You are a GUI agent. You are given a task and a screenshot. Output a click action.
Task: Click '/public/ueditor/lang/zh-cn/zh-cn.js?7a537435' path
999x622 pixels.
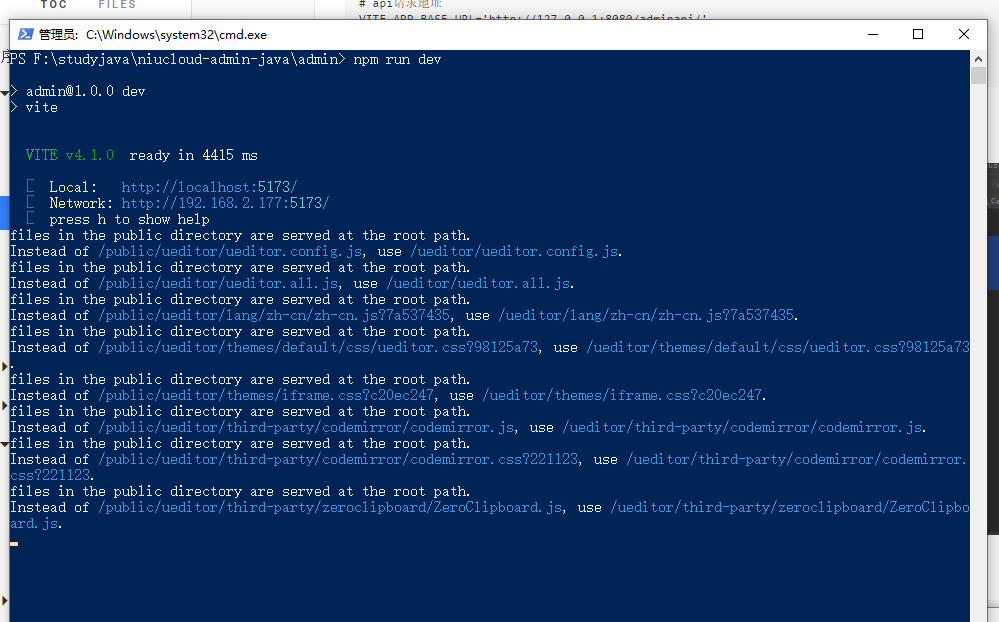tap(274, 315)
